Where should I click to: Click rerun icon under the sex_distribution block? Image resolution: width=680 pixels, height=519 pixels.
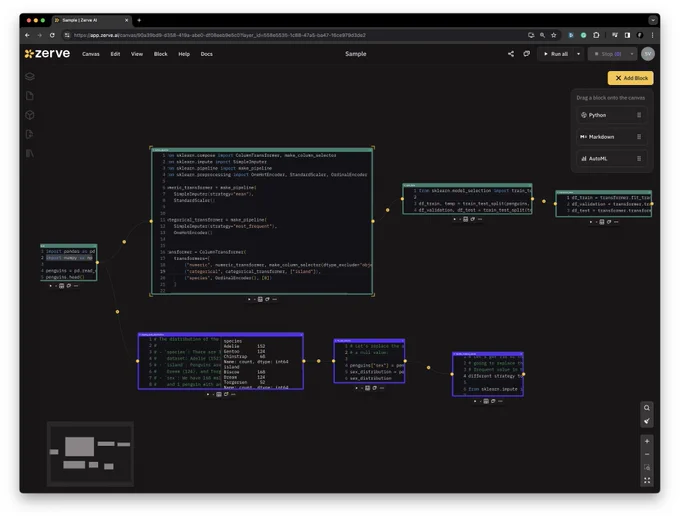point(374,388)
